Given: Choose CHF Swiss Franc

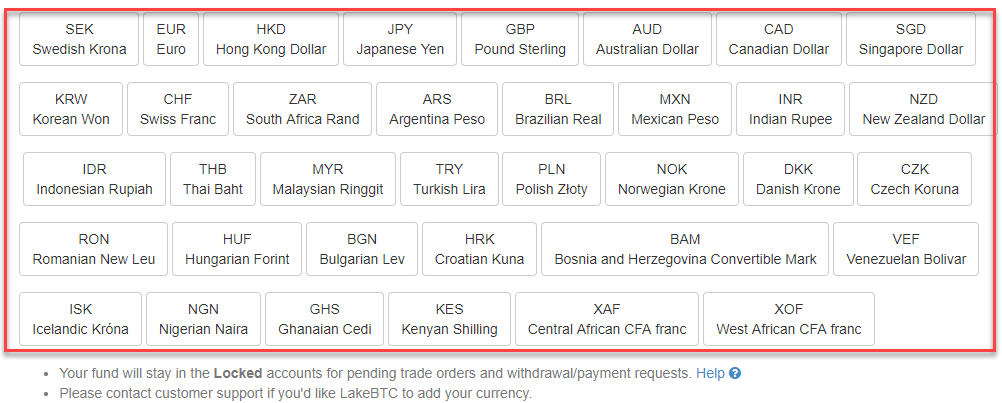Looking at the screenshot, I should click(x=178, y=109).
